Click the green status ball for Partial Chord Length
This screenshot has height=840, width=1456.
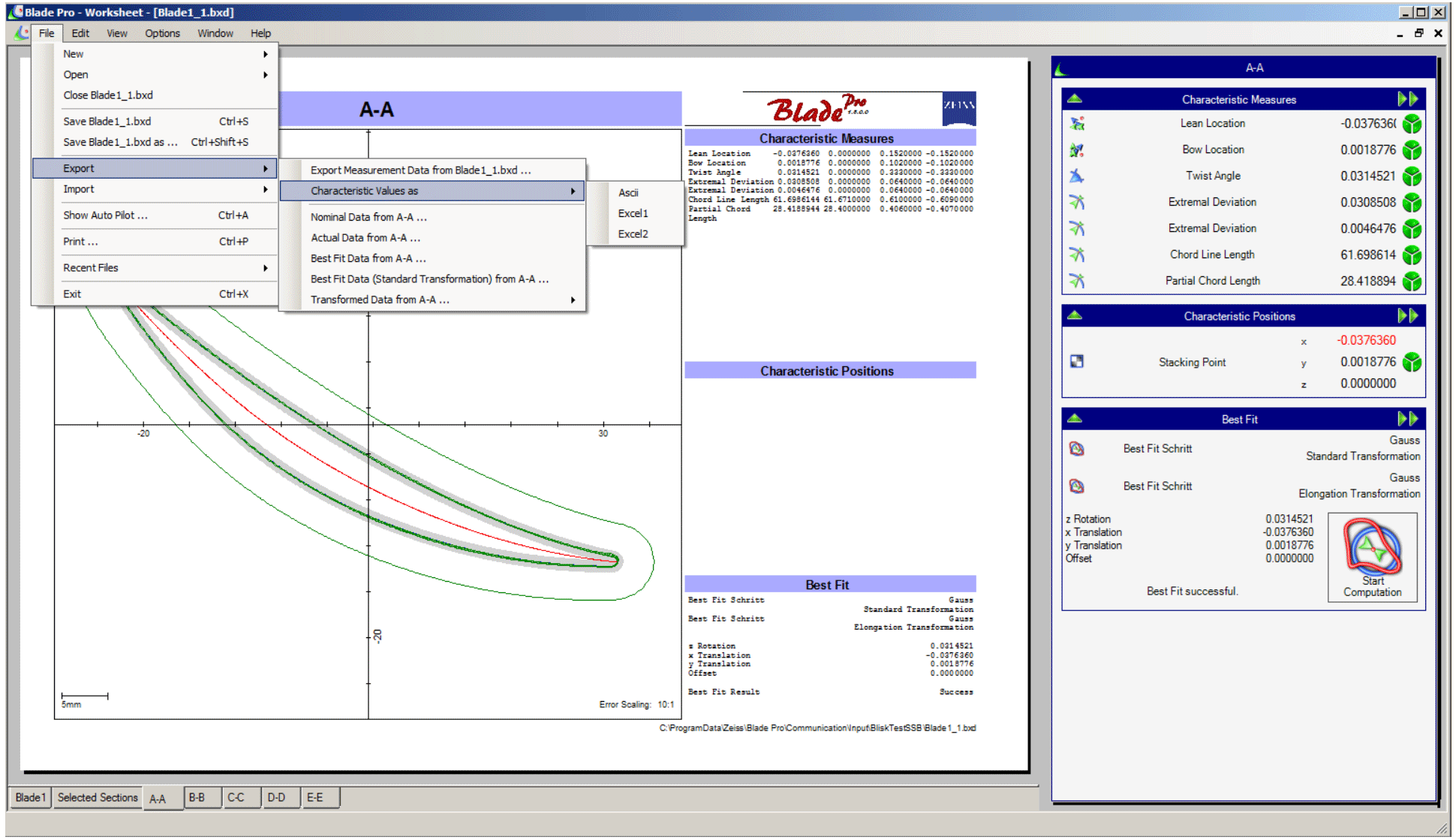click(x=1412, y=282)
